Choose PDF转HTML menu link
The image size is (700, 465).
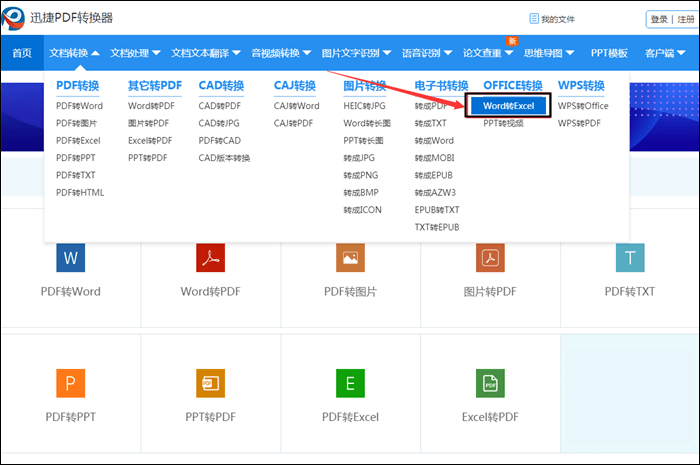[80, 192]
